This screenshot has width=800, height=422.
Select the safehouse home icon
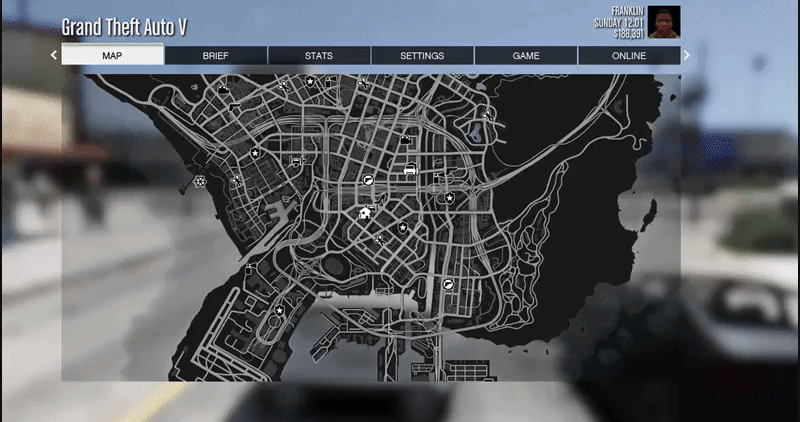tap(364, 213)
